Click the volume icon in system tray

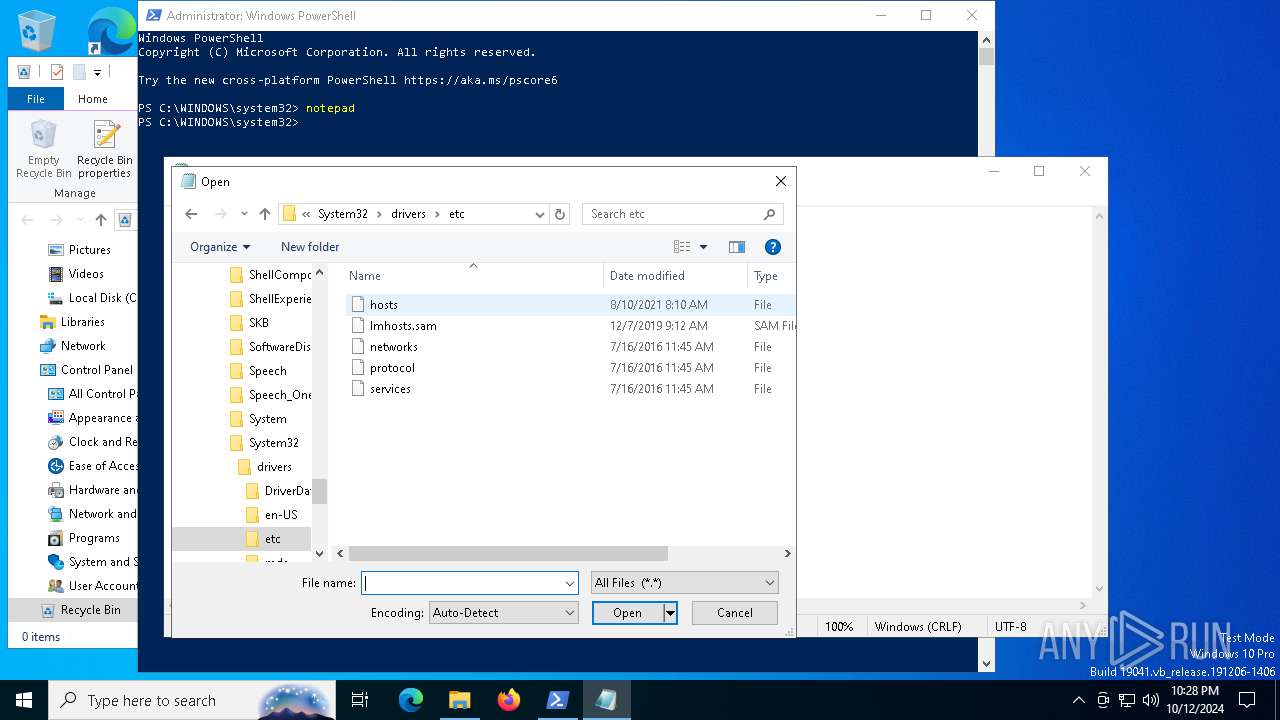(1151, 700)
